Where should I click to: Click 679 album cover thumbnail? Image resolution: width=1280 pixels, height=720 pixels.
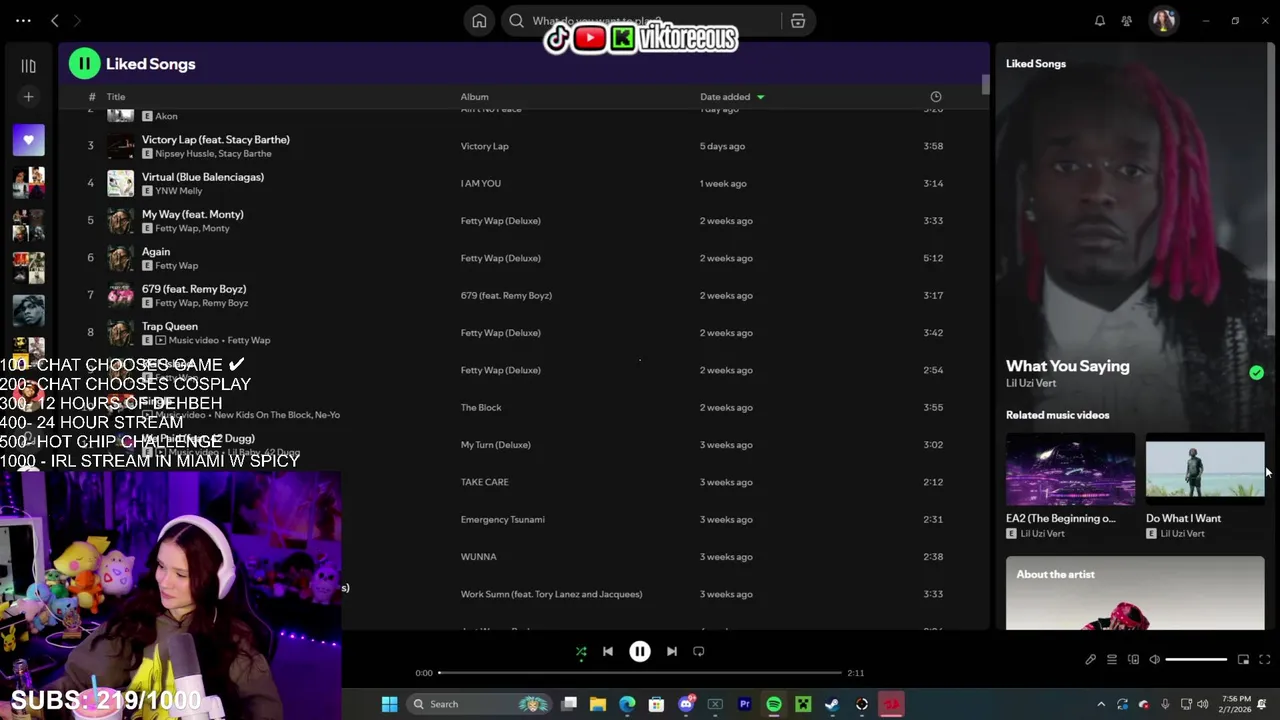[121, 295]
